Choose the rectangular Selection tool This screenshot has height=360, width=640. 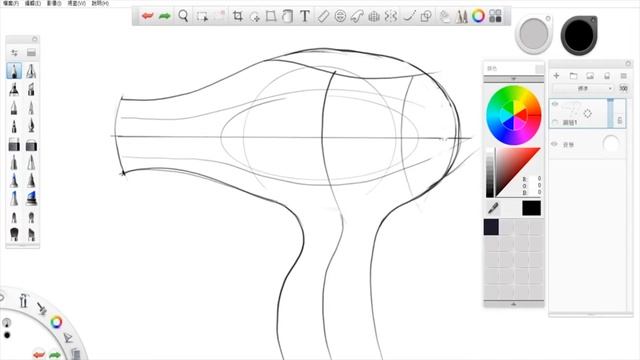(x=202, y=17)
